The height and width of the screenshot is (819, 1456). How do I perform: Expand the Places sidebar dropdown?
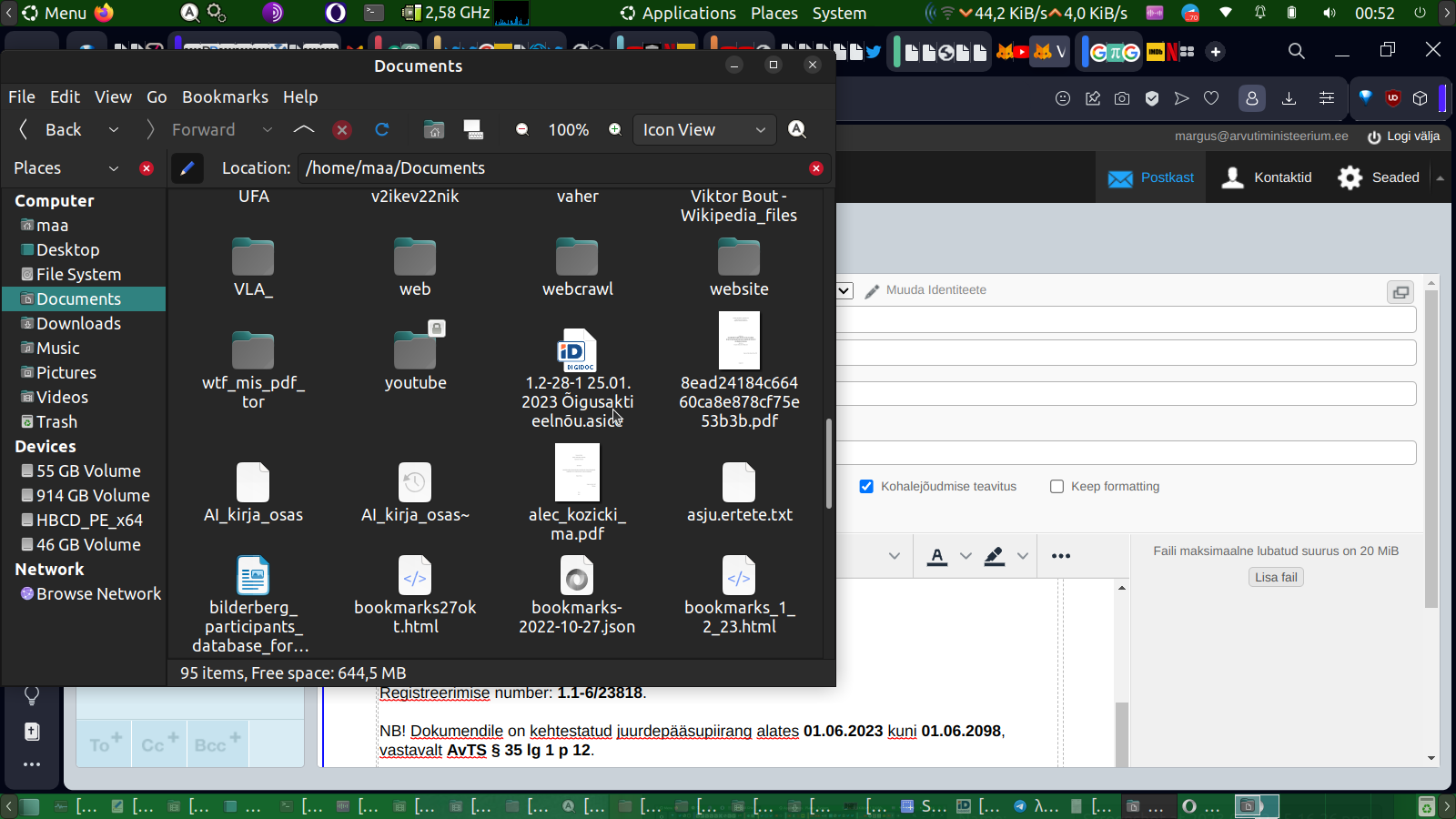(114, 168)
